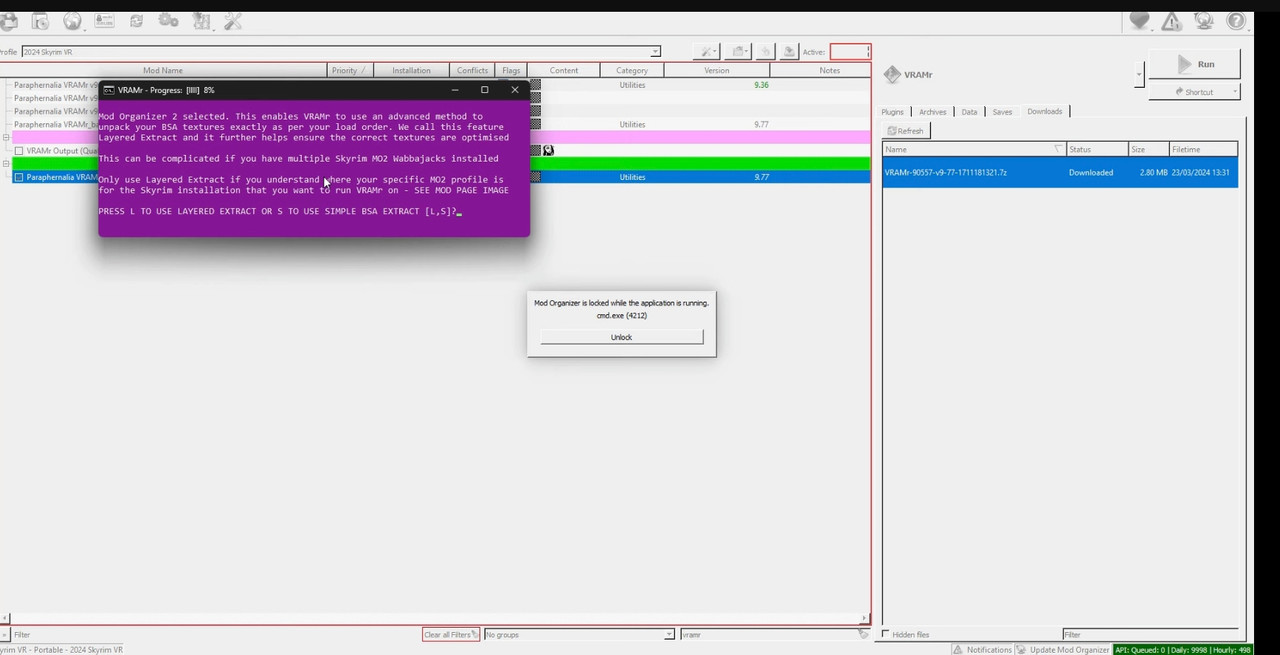Viewport: 1280px width, 655px height.
Task: Sort by the Mod Name column header
Action: pyautogui.click(x=163, y=70)
